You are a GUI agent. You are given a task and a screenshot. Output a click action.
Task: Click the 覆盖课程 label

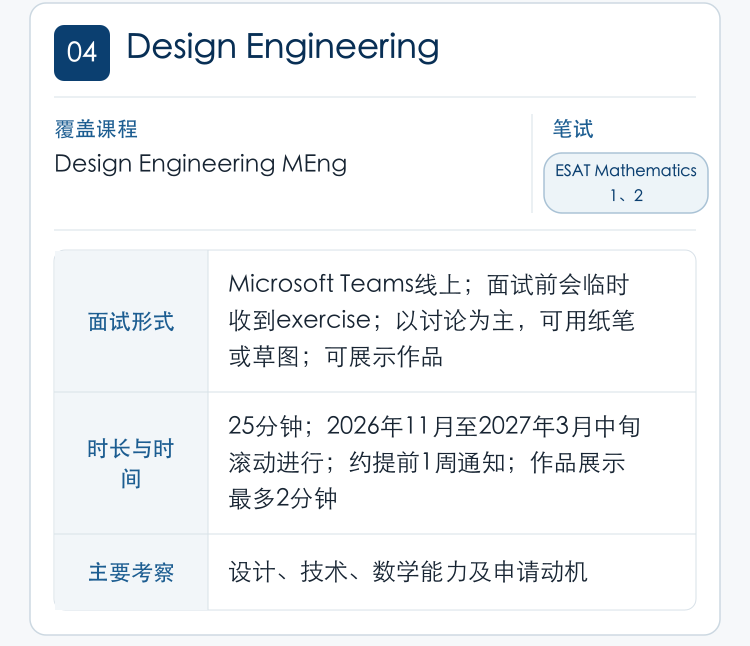pyautogui.click(x=96, y=129)
